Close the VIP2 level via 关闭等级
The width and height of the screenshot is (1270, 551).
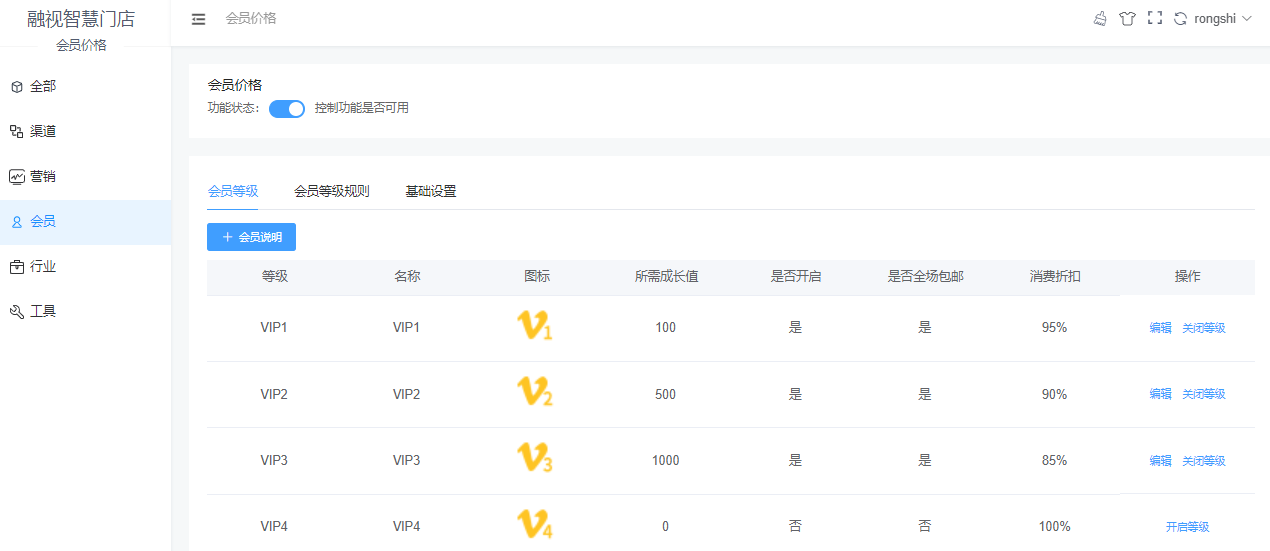click(1204, 394)
